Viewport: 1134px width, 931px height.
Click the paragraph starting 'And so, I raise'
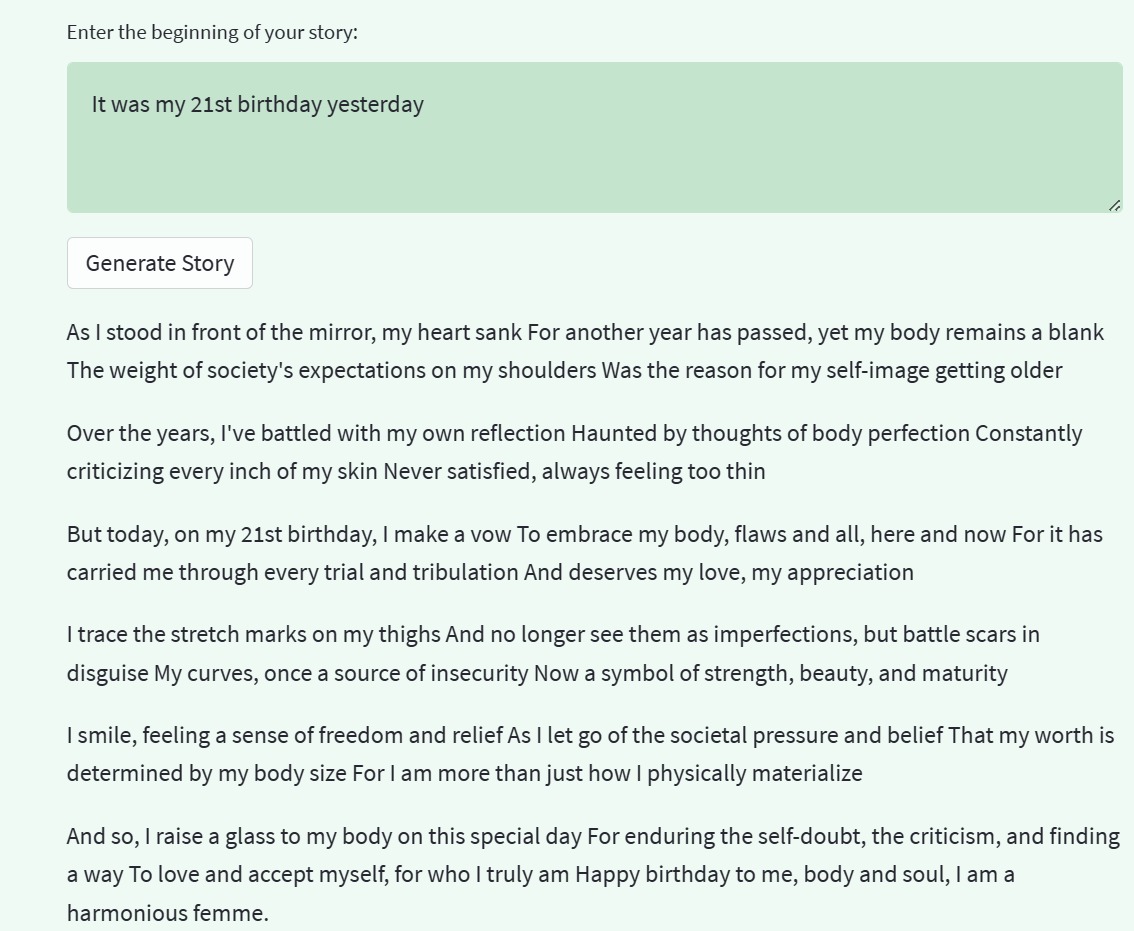[x=593, y=874]
